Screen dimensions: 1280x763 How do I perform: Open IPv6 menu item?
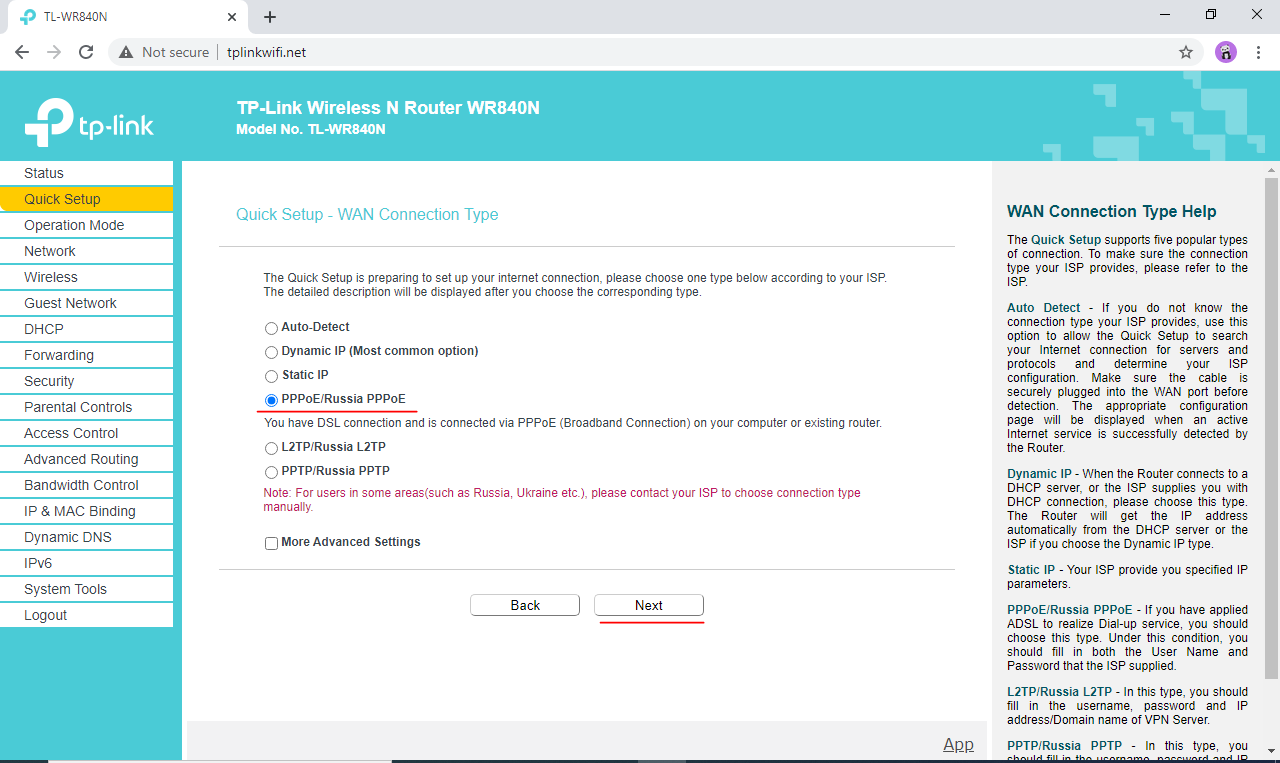coord(86,563)
